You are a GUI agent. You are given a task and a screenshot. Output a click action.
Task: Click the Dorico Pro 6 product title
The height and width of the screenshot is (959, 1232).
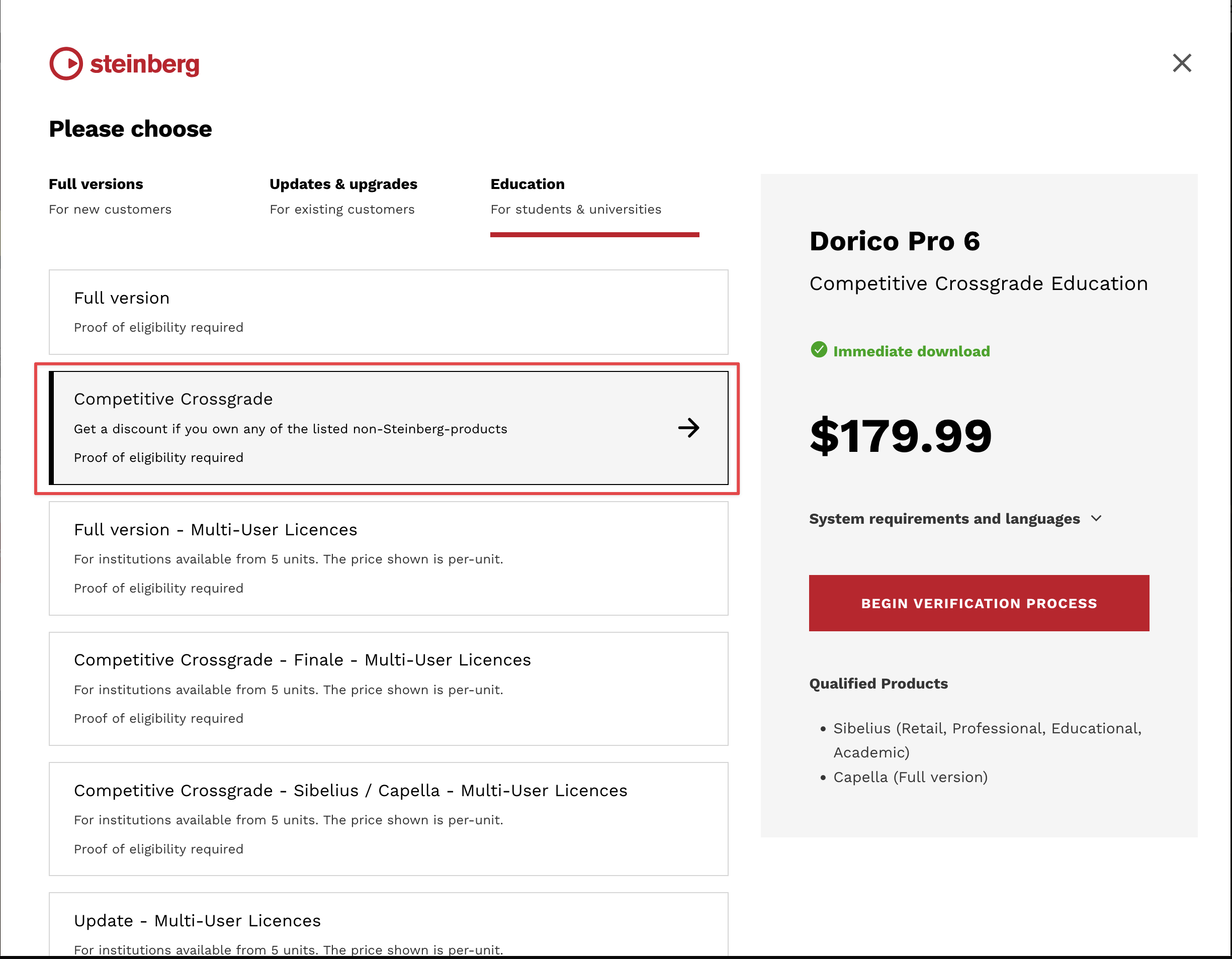[895, 241]
